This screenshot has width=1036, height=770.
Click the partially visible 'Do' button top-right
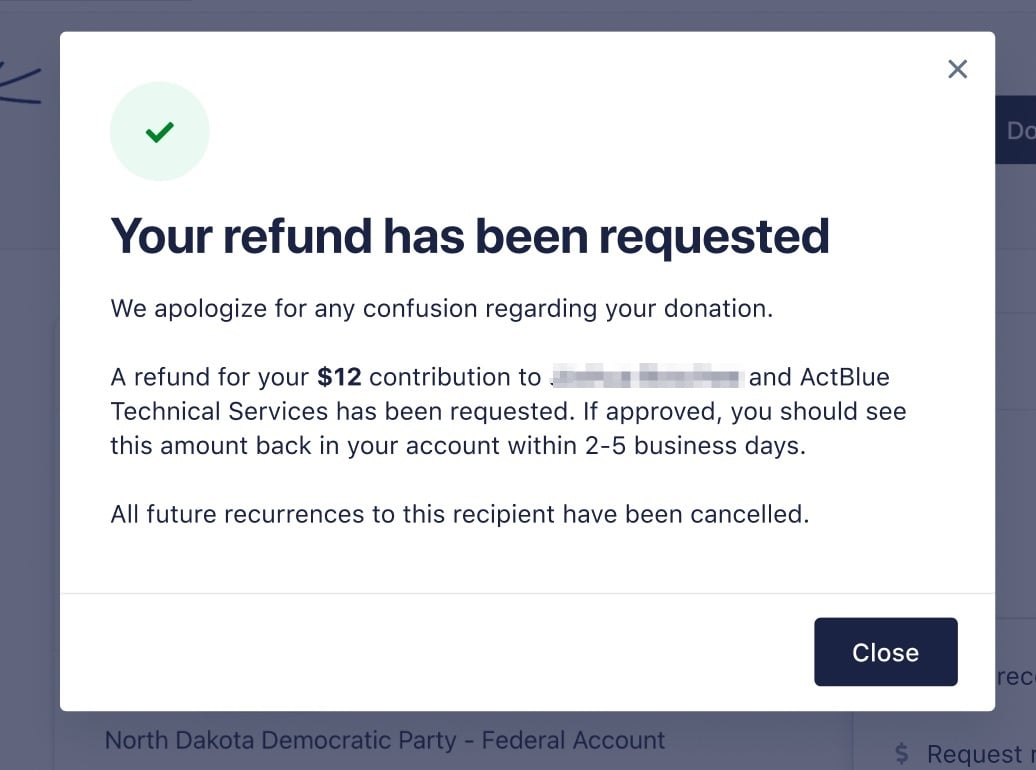(x=1019, y=131)
